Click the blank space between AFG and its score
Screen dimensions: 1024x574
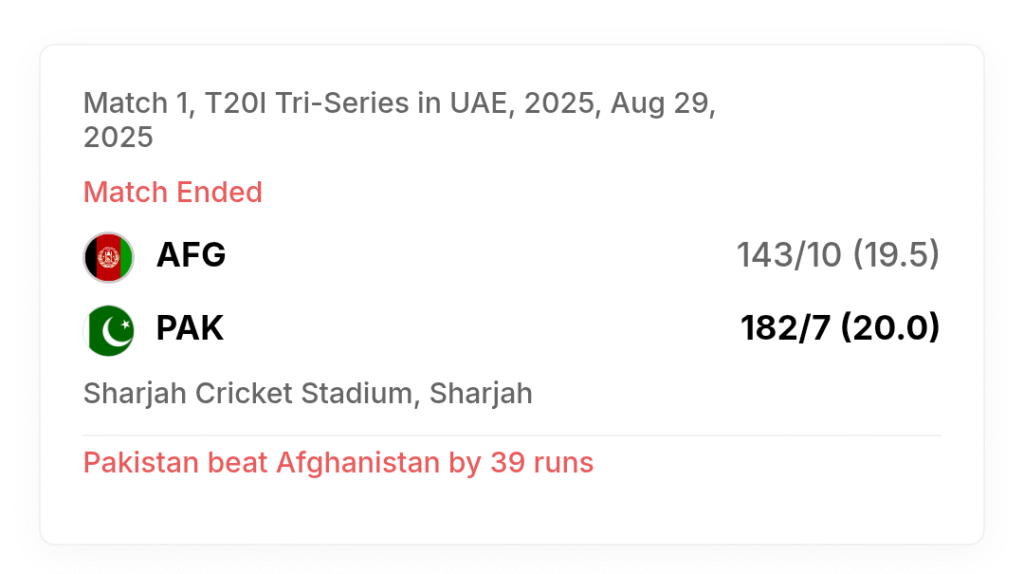pos(481,255)
